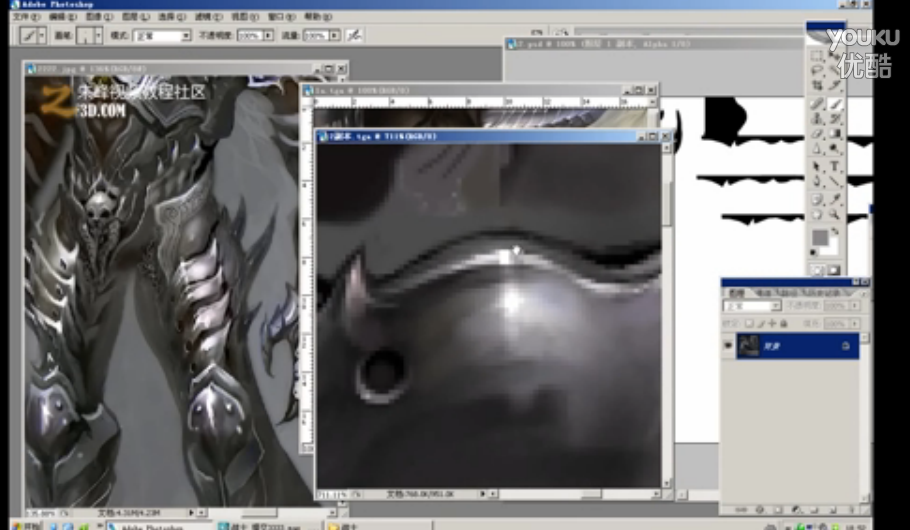This screenshot has width=910, height=530.
Task: Create a new layer in Layers panel
Action: 832,509
